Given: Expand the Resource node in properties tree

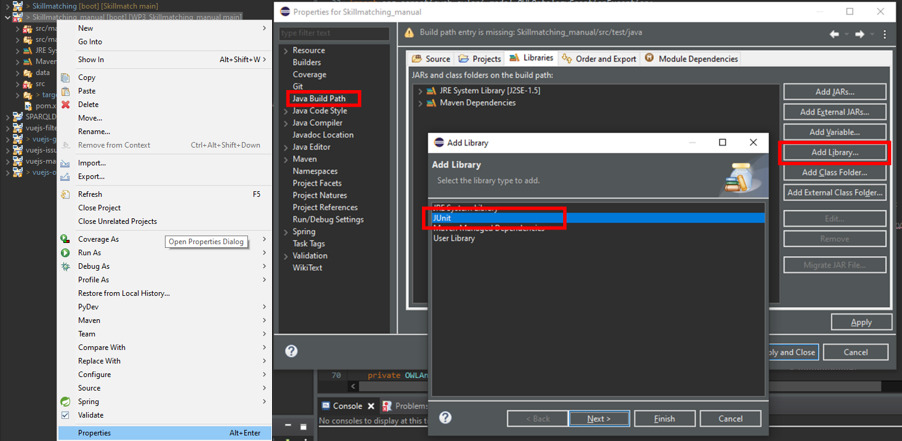Looking at the screenshot, I should coord(285,51).
